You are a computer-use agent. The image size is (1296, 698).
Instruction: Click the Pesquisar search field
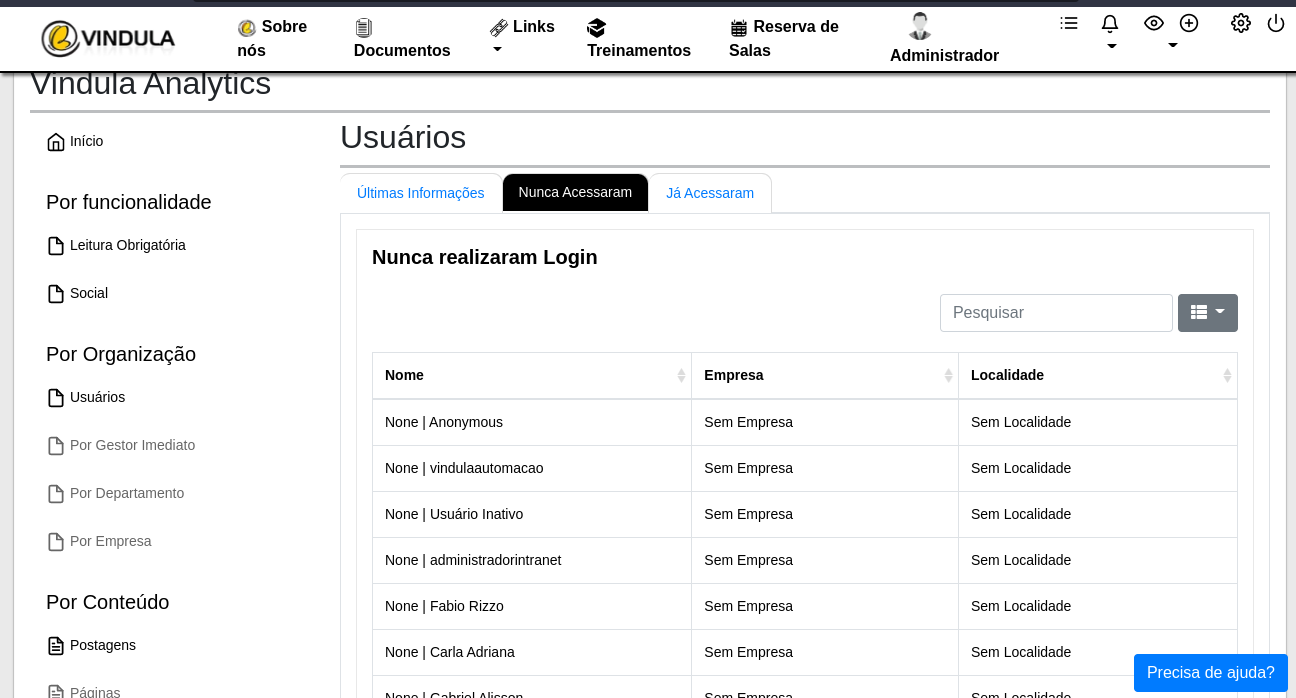[x=1055, y=313]
